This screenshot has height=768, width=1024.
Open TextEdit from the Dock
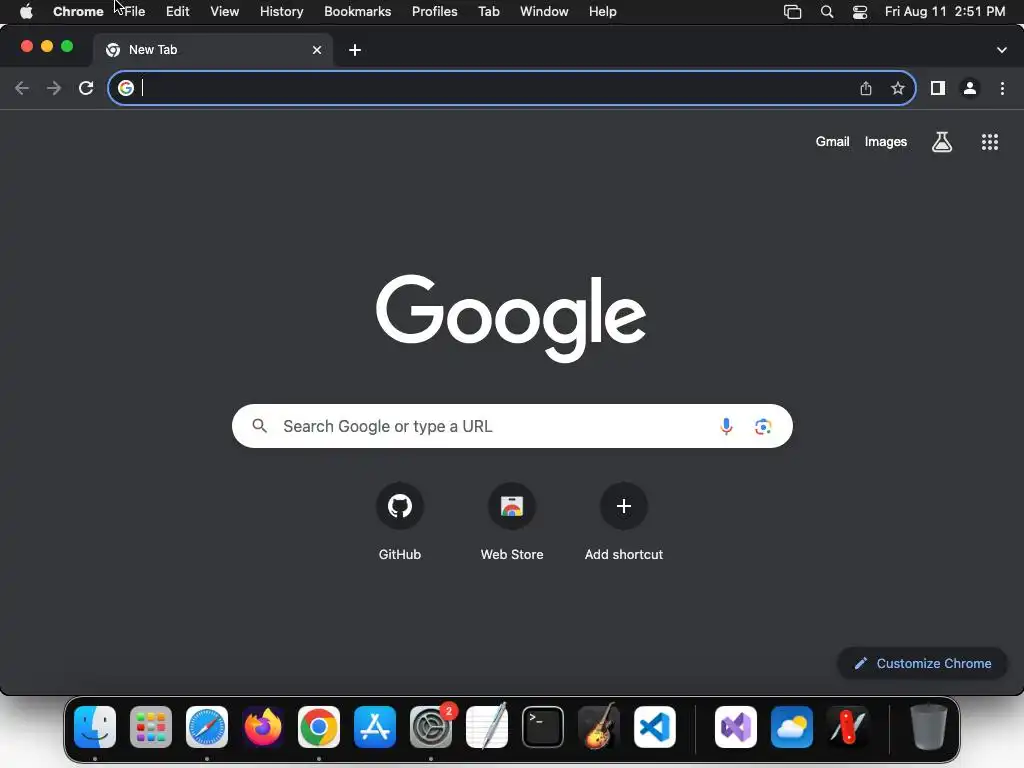487,727
